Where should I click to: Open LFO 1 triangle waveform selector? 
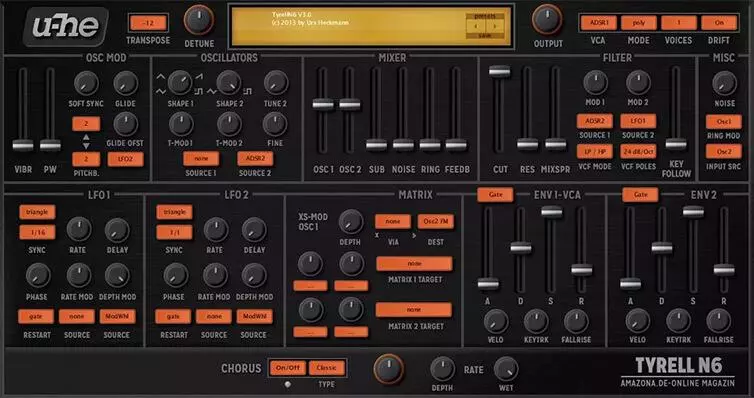pos(38,212)
